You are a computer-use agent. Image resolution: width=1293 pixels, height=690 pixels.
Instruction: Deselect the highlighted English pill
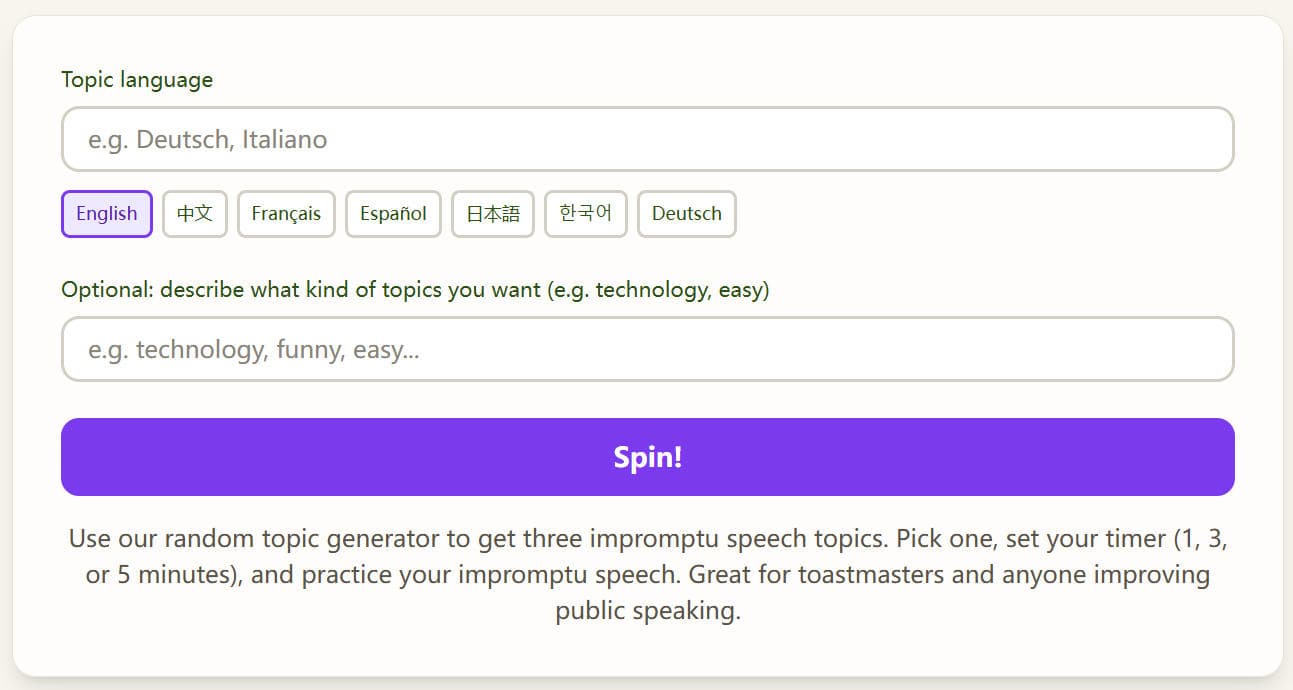[106, 213]
